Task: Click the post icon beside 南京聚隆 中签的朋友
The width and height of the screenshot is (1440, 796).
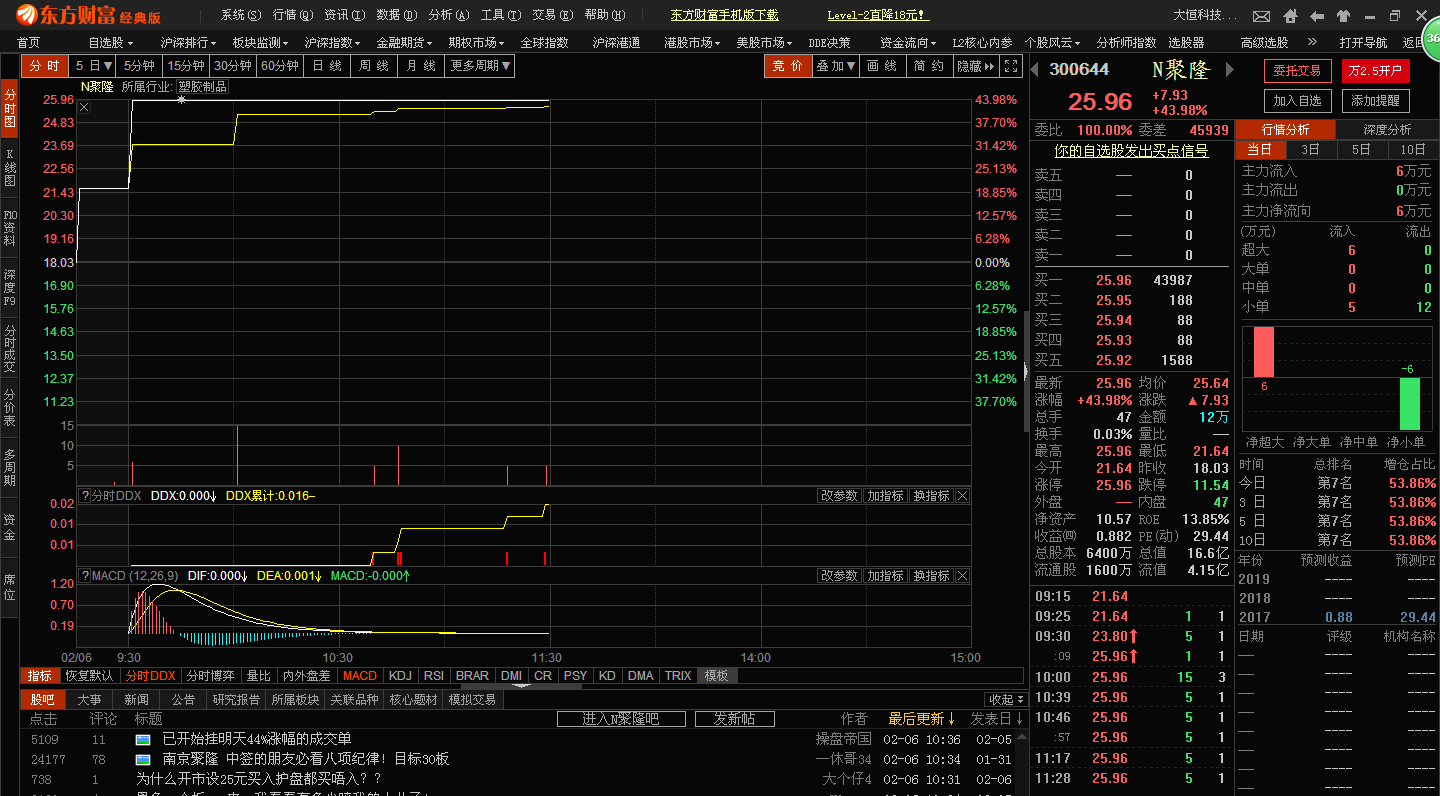Action: (144, 759)
